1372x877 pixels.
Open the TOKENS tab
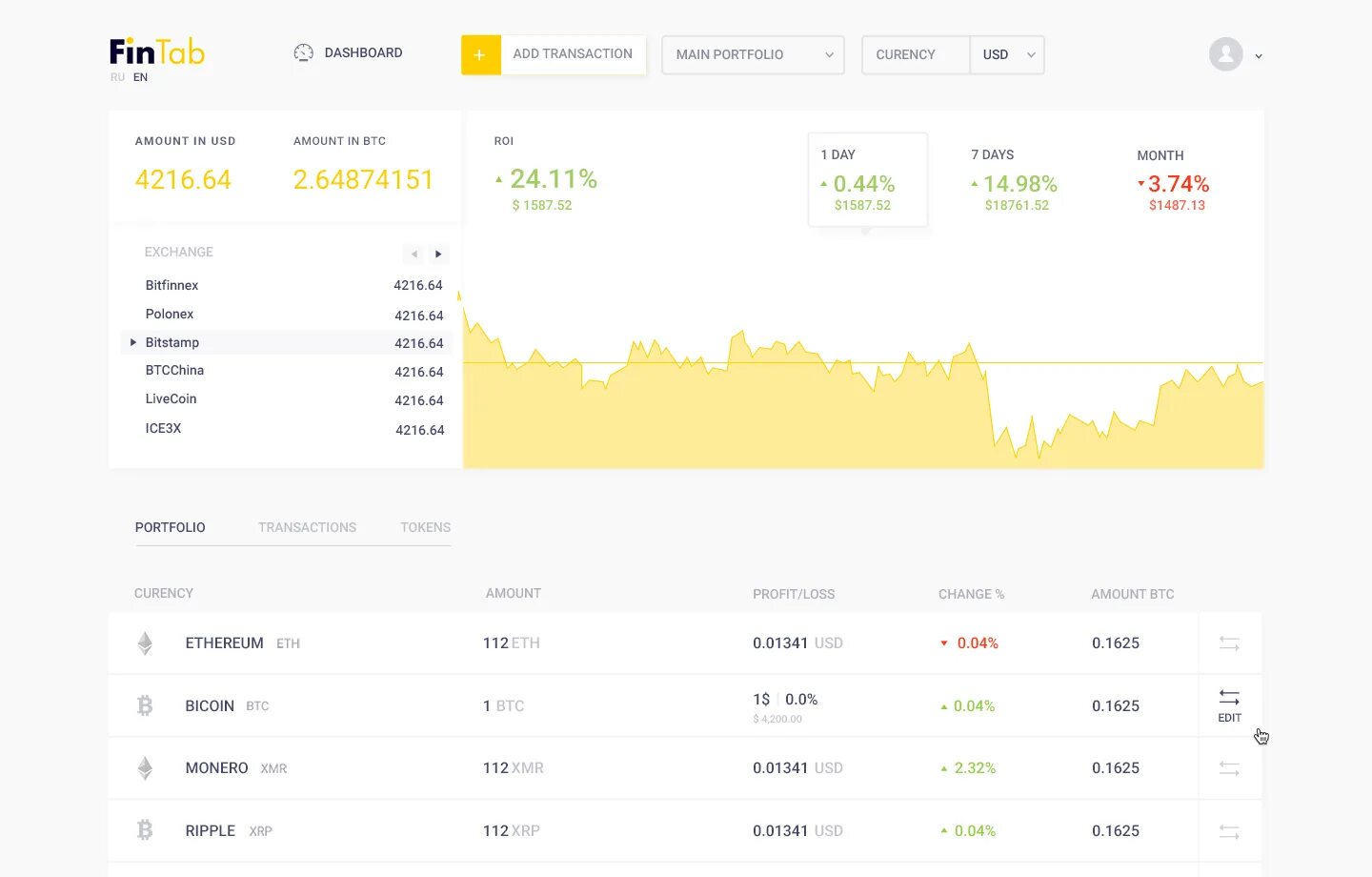[x=425, y=527]
